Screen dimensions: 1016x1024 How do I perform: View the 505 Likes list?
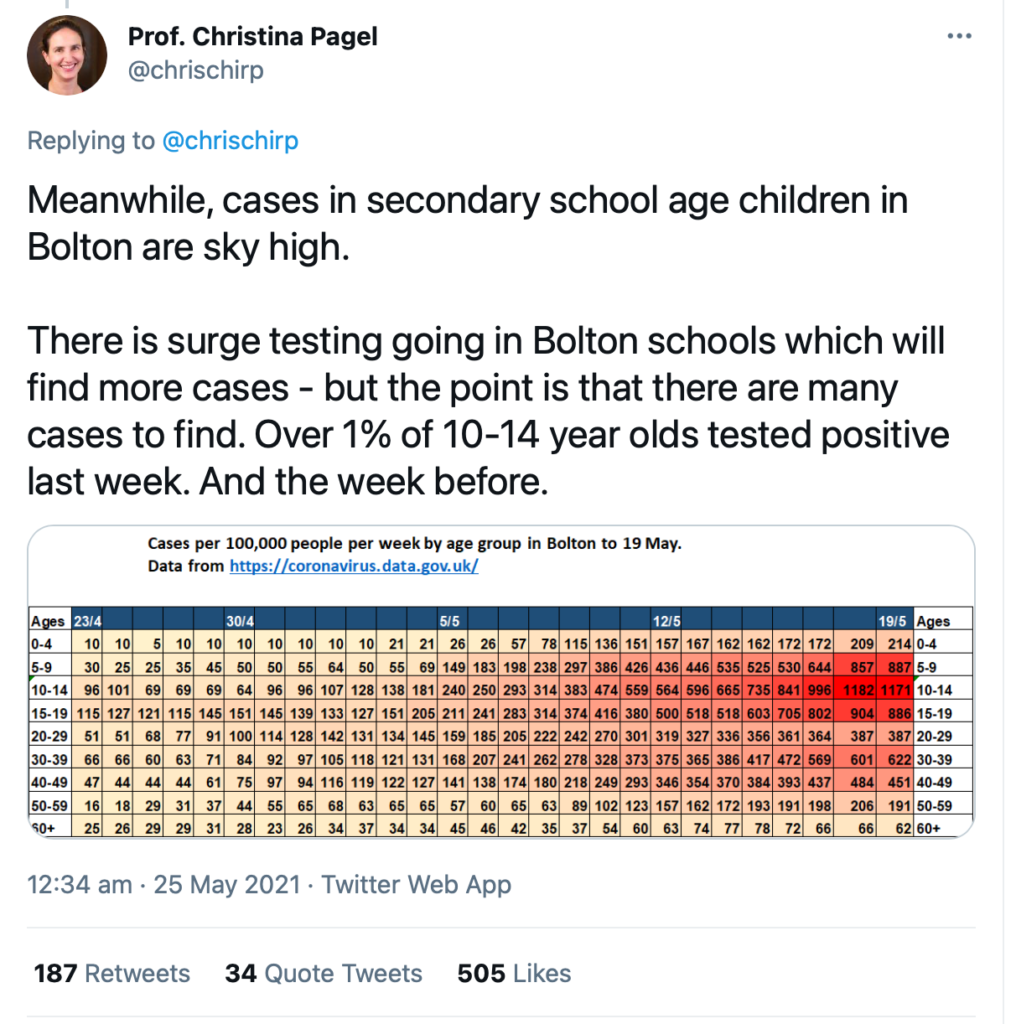click(514, 973)
